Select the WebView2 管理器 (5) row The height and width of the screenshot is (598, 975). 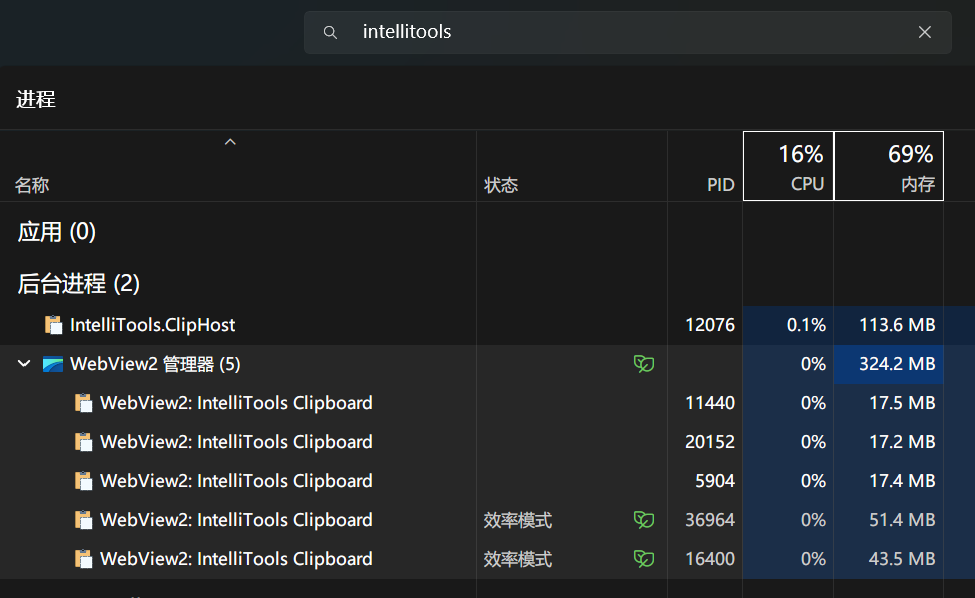coord(488,364)
